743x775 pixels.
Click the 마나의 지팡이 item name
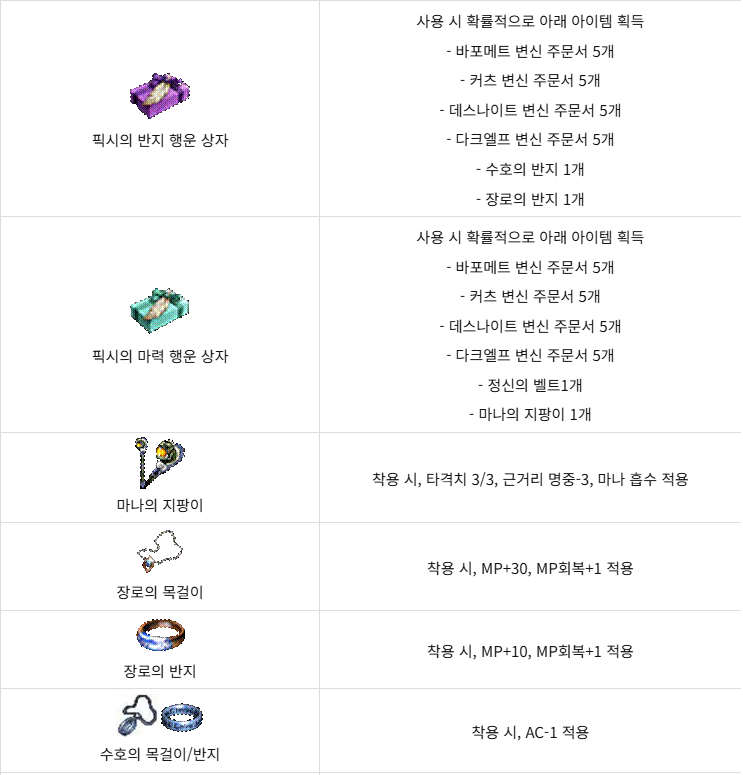coord(160,505)
